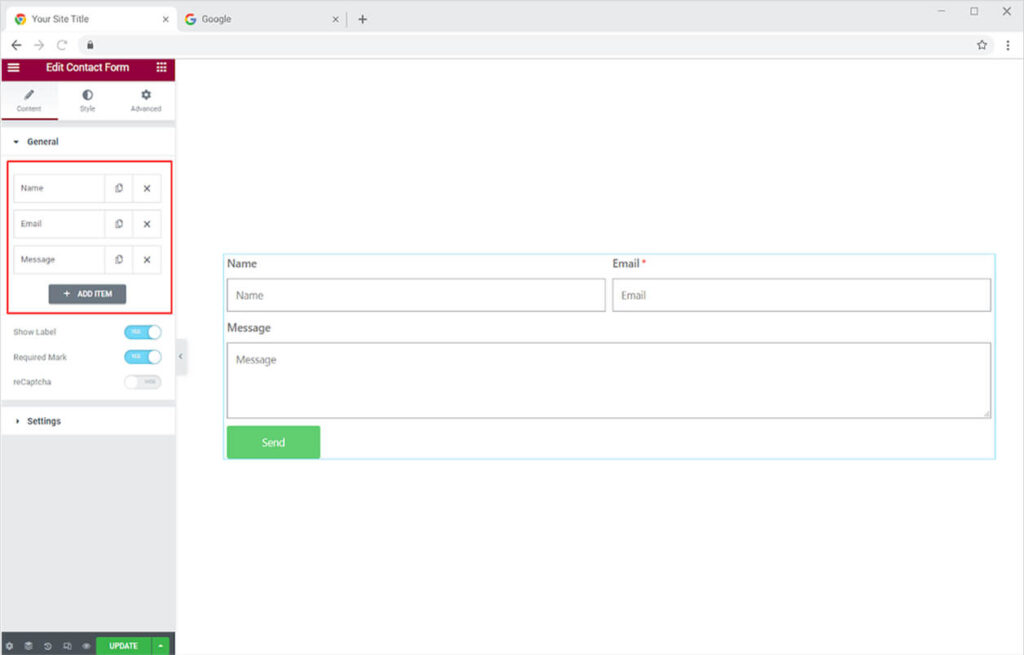
Task: Click the Responsive Mode icon in footer
Action: tap(66, 646)
